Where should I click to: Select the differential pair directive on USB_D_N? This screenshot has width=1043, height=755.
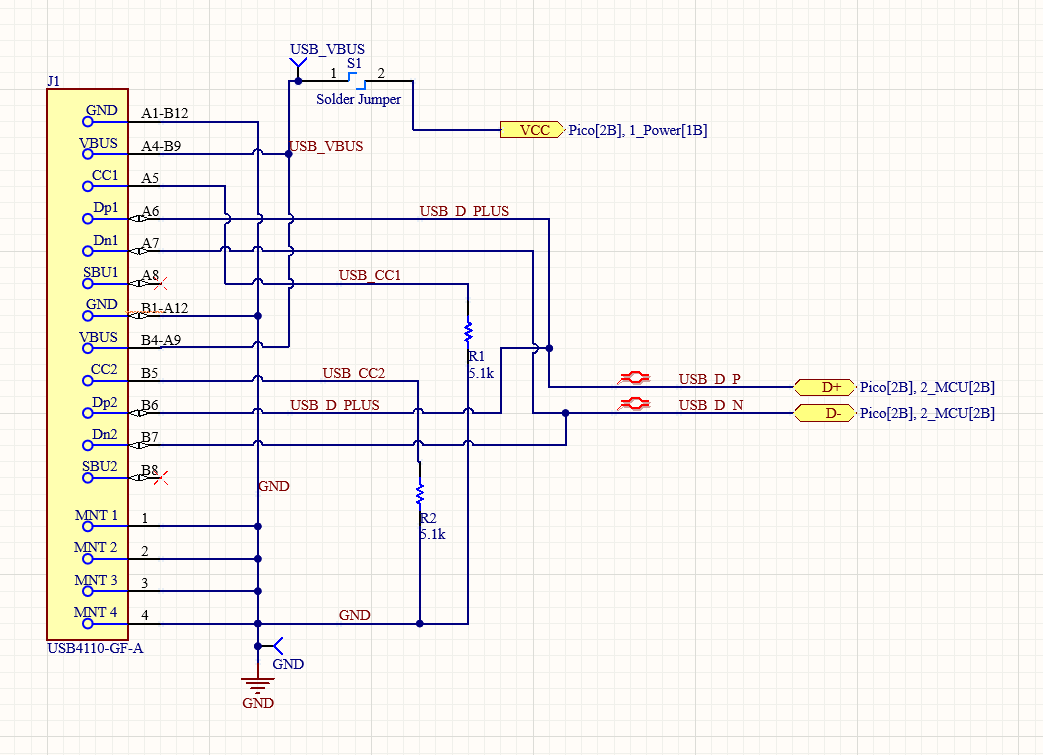(634, 404)
